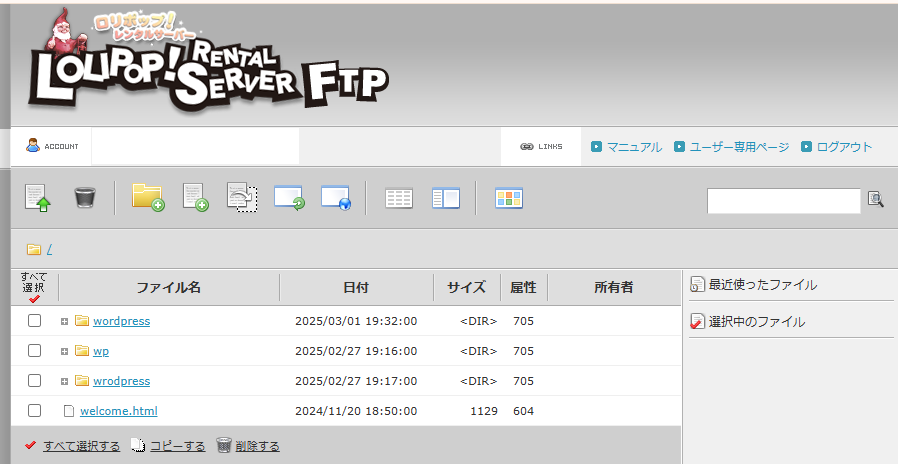
Task: Create a new file via toolbar icon
Action: point(195,197)
